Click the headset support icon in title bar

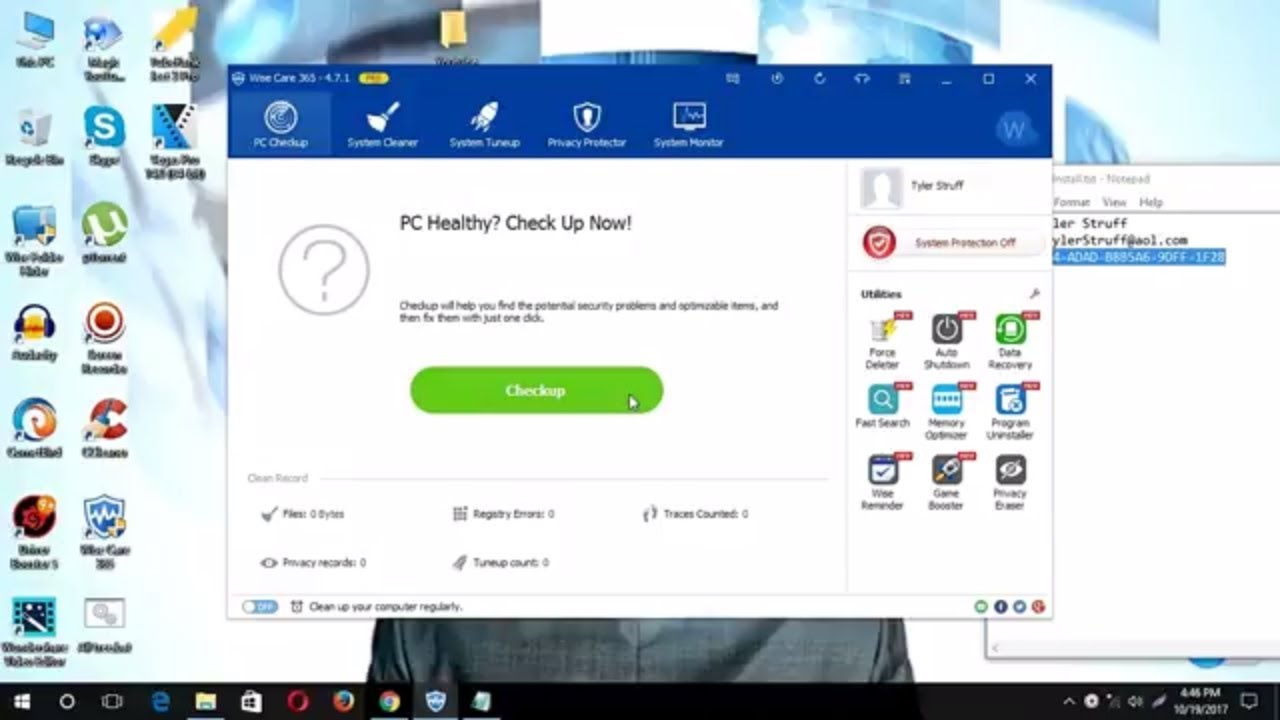pos(862,79)
